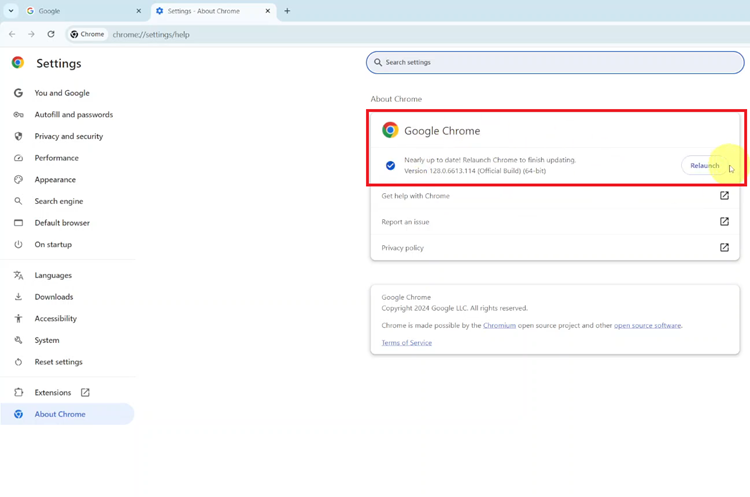The image size is (750, 497).
Task: Click external link icon for Privacy policy
Action: tap(724, 247)
